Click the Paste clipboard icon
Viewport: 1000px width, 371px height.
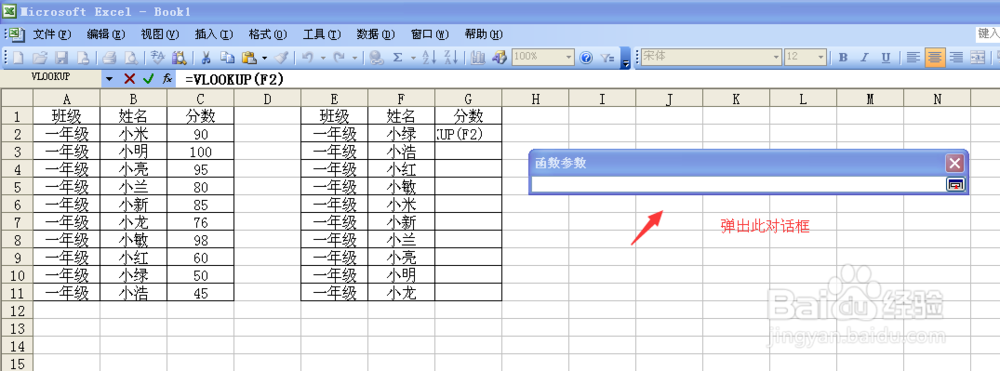click(x=249, y=57)
